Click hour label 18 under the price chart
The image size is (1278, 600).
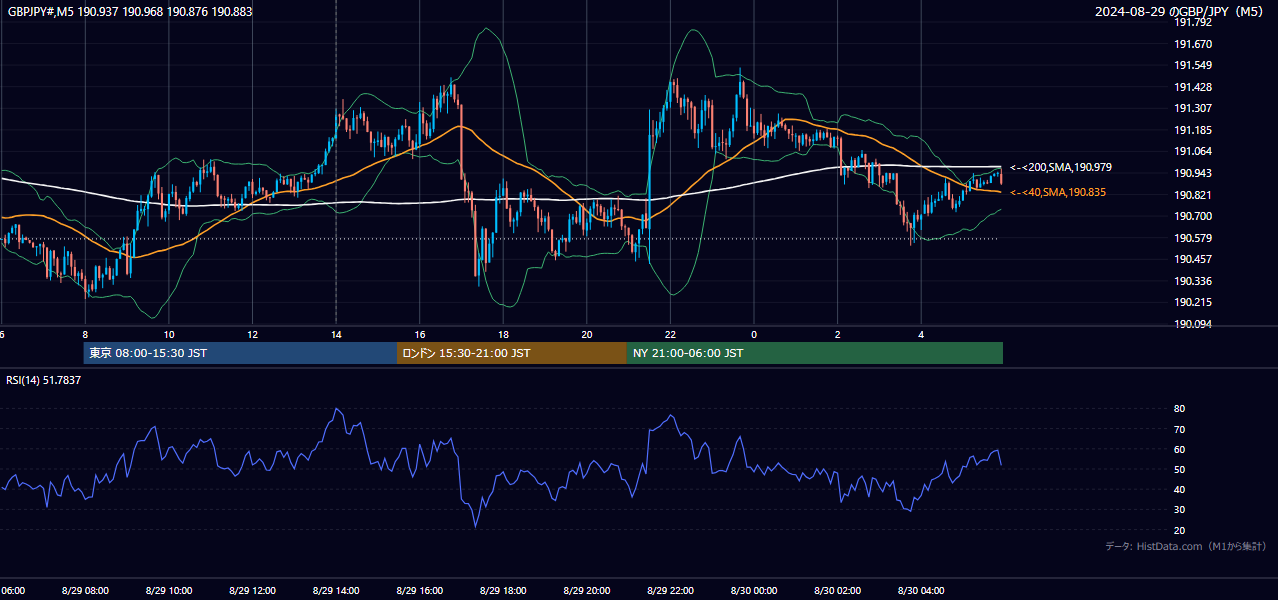pos(504,335)
